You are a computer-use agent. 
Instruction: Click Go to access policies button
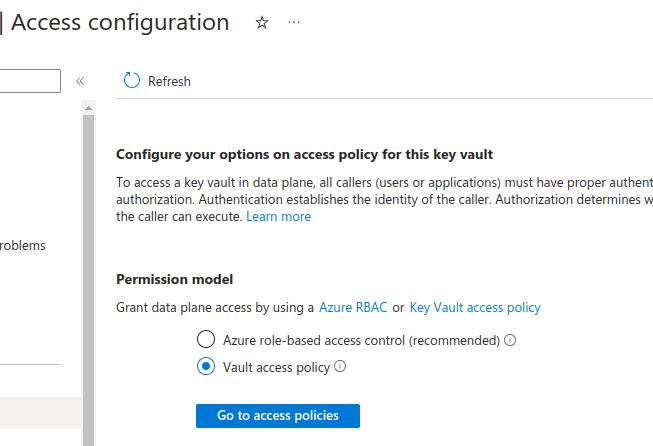click(x=278, y=416)
